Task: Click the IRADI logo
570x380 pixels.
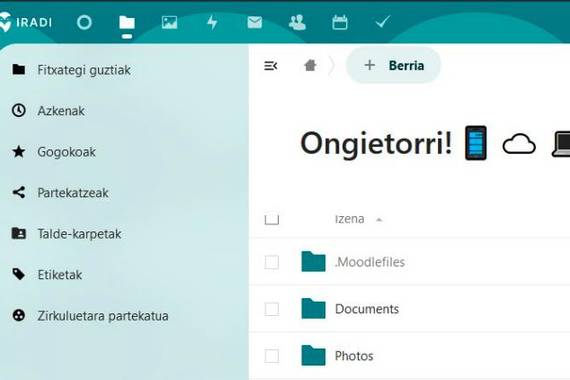Action: [x=26, y=23]
